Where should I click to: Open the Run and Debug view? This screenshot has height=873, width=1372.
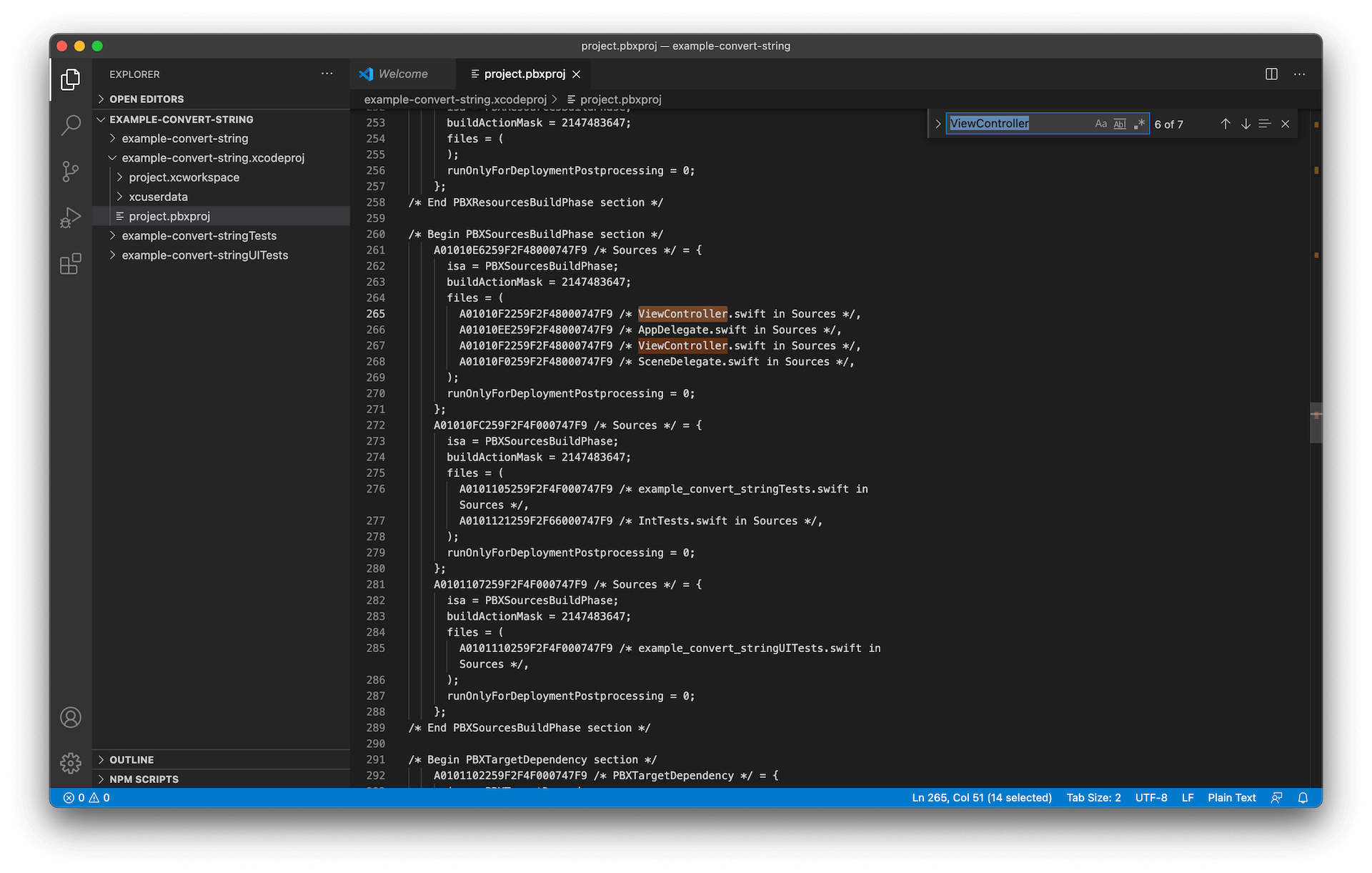pos(70,217)
